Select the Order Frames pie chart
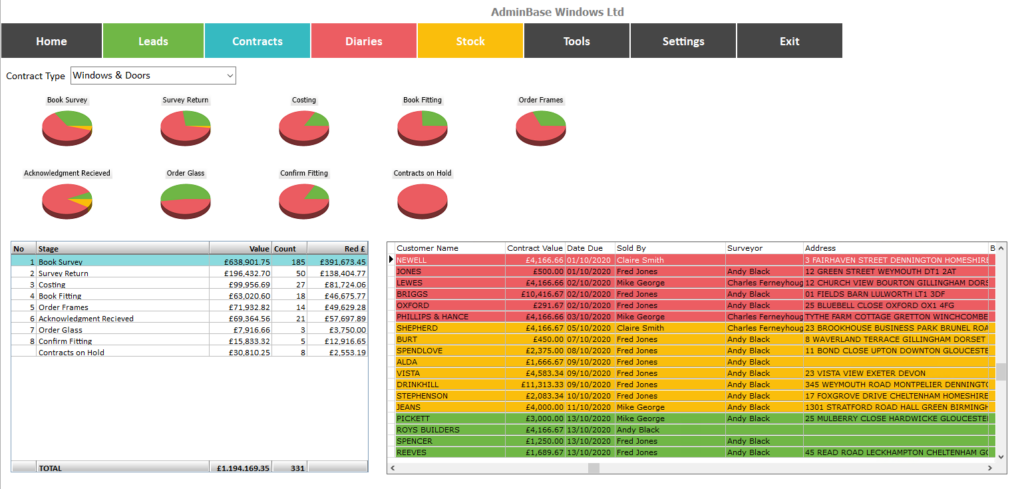The width and height of the screenshot is (1024, 489). coord(540,127)
